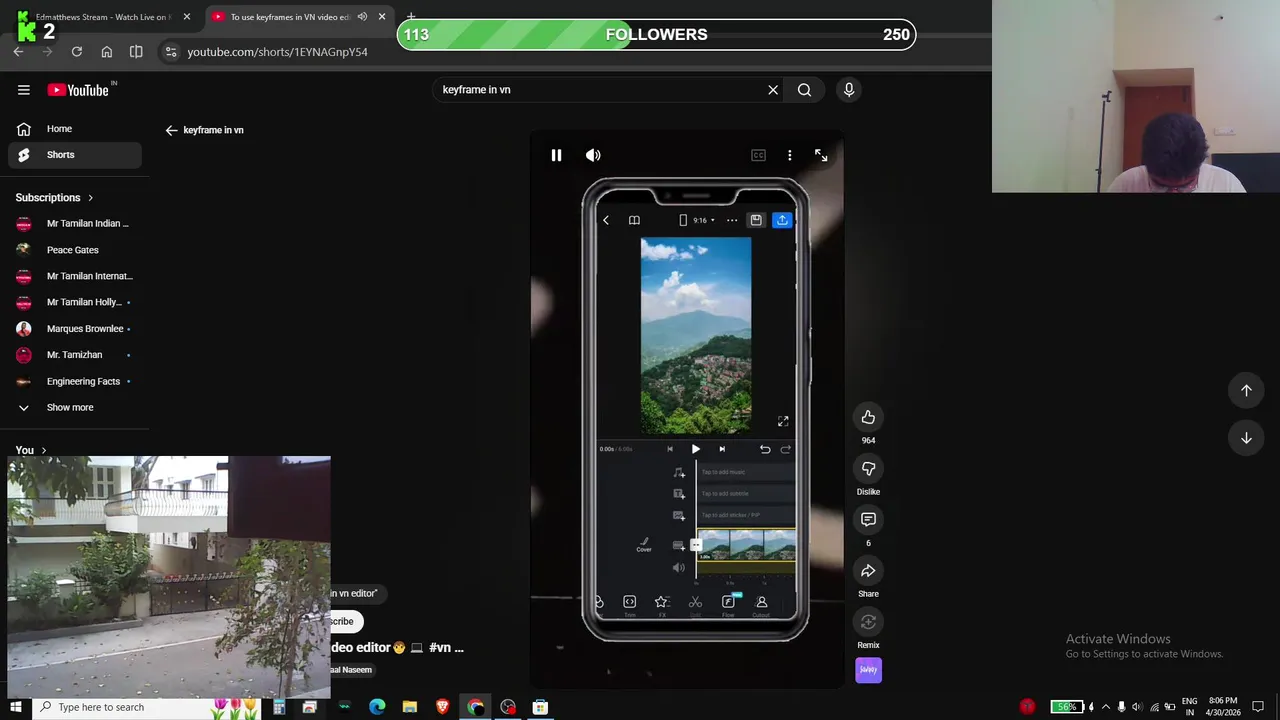Image resolution: width=1280 pixels, height=720 pixels.
Task: Click the back arrow next to keyframe in vn
Action: 171,130
